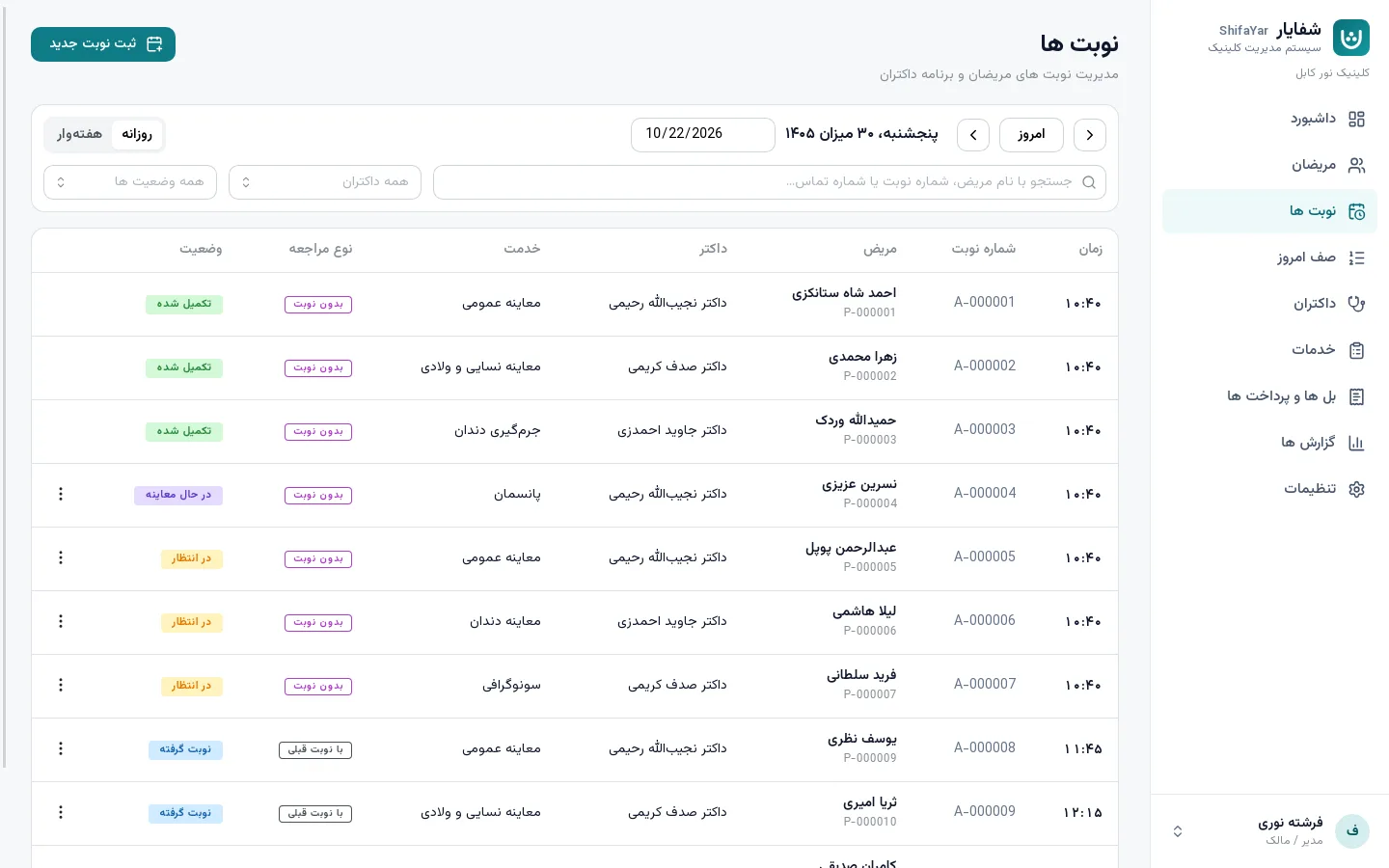Viewport: 1389px width, 868px height.
Task: Click patient name احمد شاه ستانکزی
Action: tap(844, 293)
